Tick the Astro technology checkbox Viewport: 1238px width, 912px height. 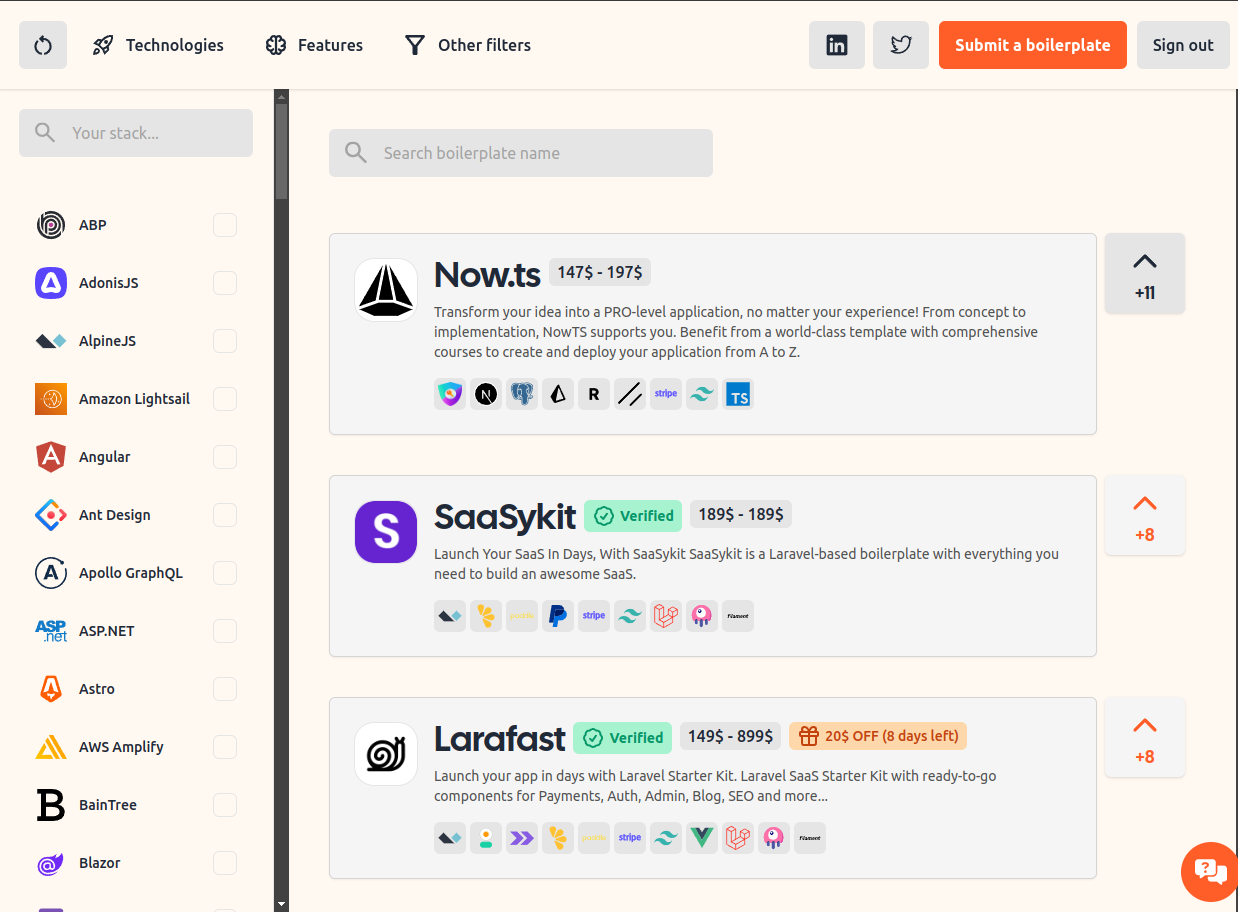(x=225, y=689)
